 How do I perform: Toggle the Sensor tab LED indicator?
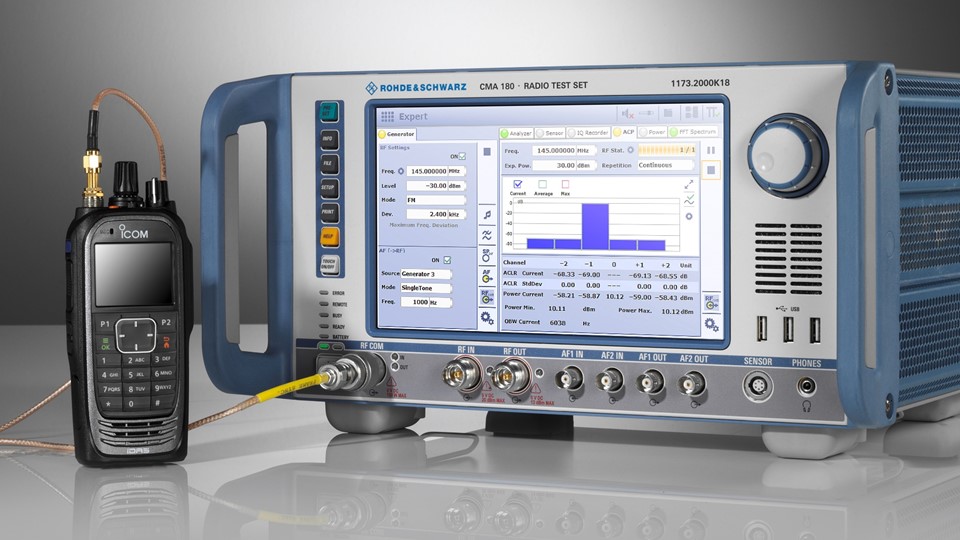pos(540,133)
